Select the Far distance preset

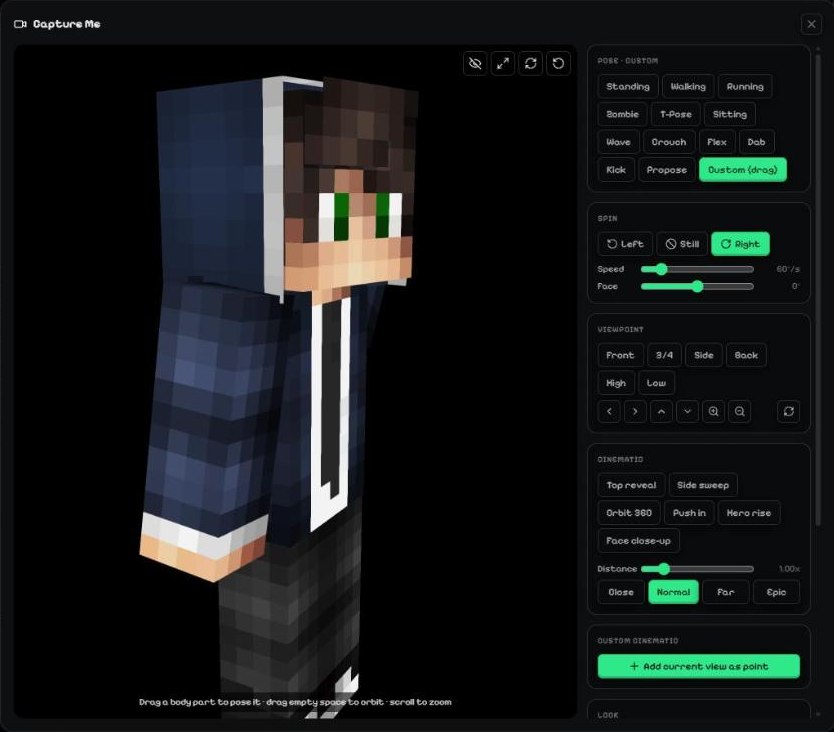725,592
